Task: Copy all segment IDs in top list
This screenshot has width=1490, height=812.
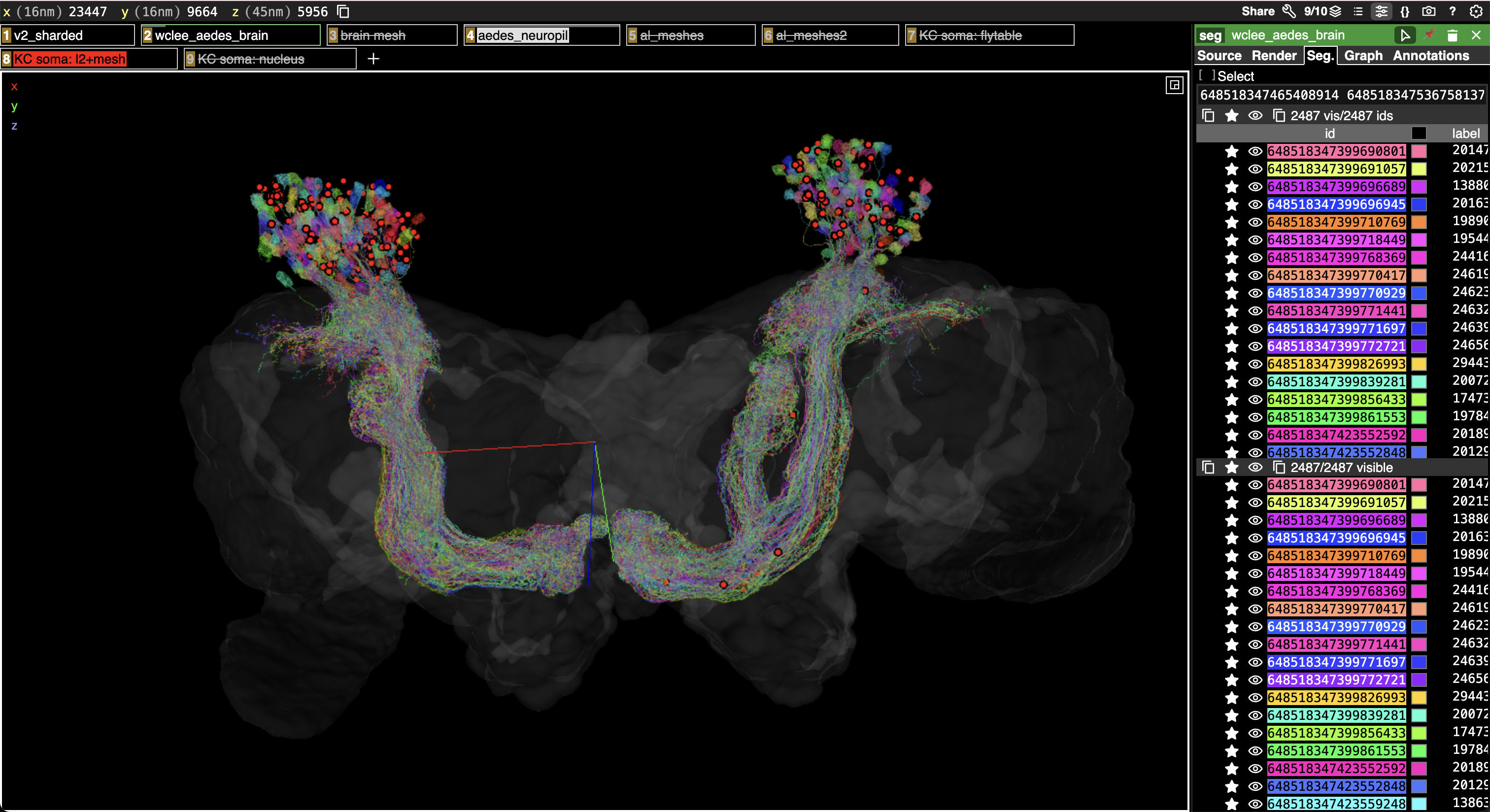Action: click(1208, 116)
